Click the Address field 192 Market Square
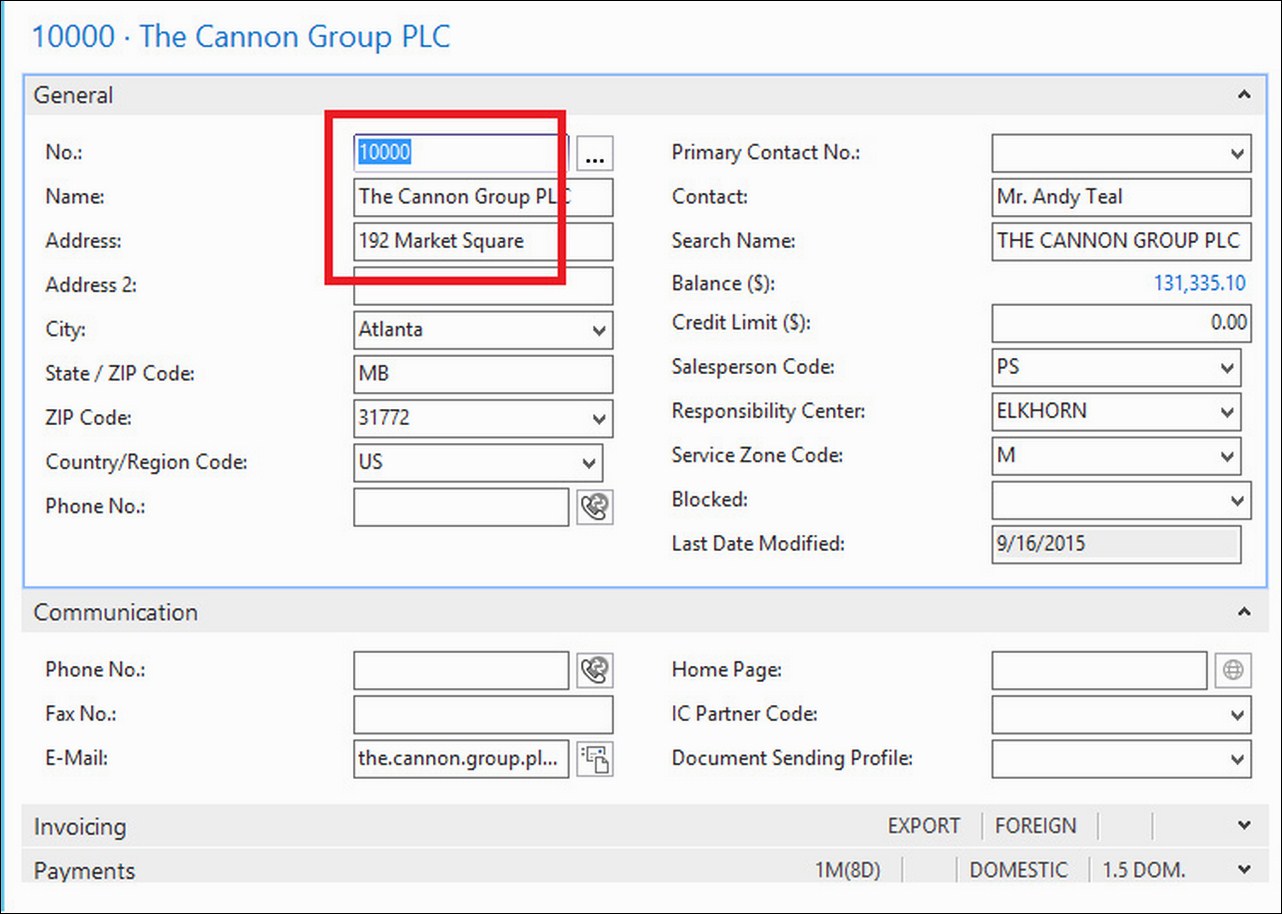Image resolution: width=1282 pixels, height=914 pixels. (x=483, y=241)
